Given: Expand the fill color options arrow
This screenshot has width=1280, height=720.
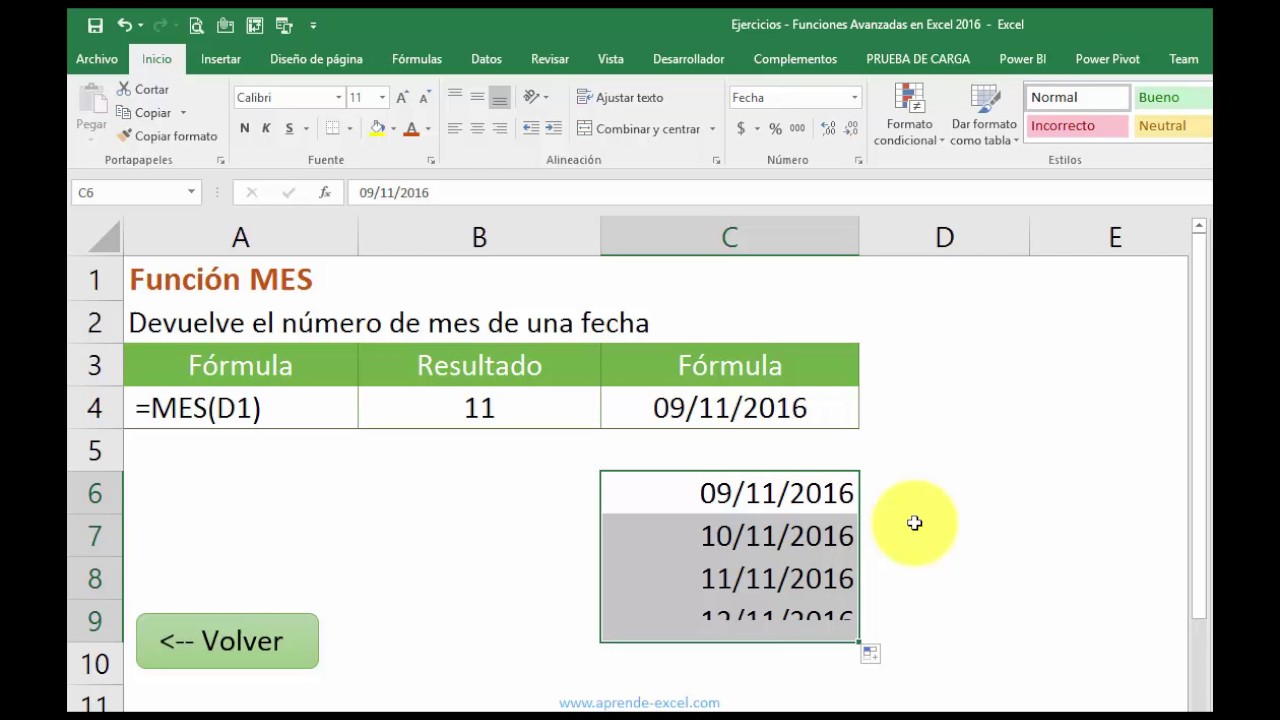Looking at the screenshot, I should pyautogui.click(x=393, y=128).
